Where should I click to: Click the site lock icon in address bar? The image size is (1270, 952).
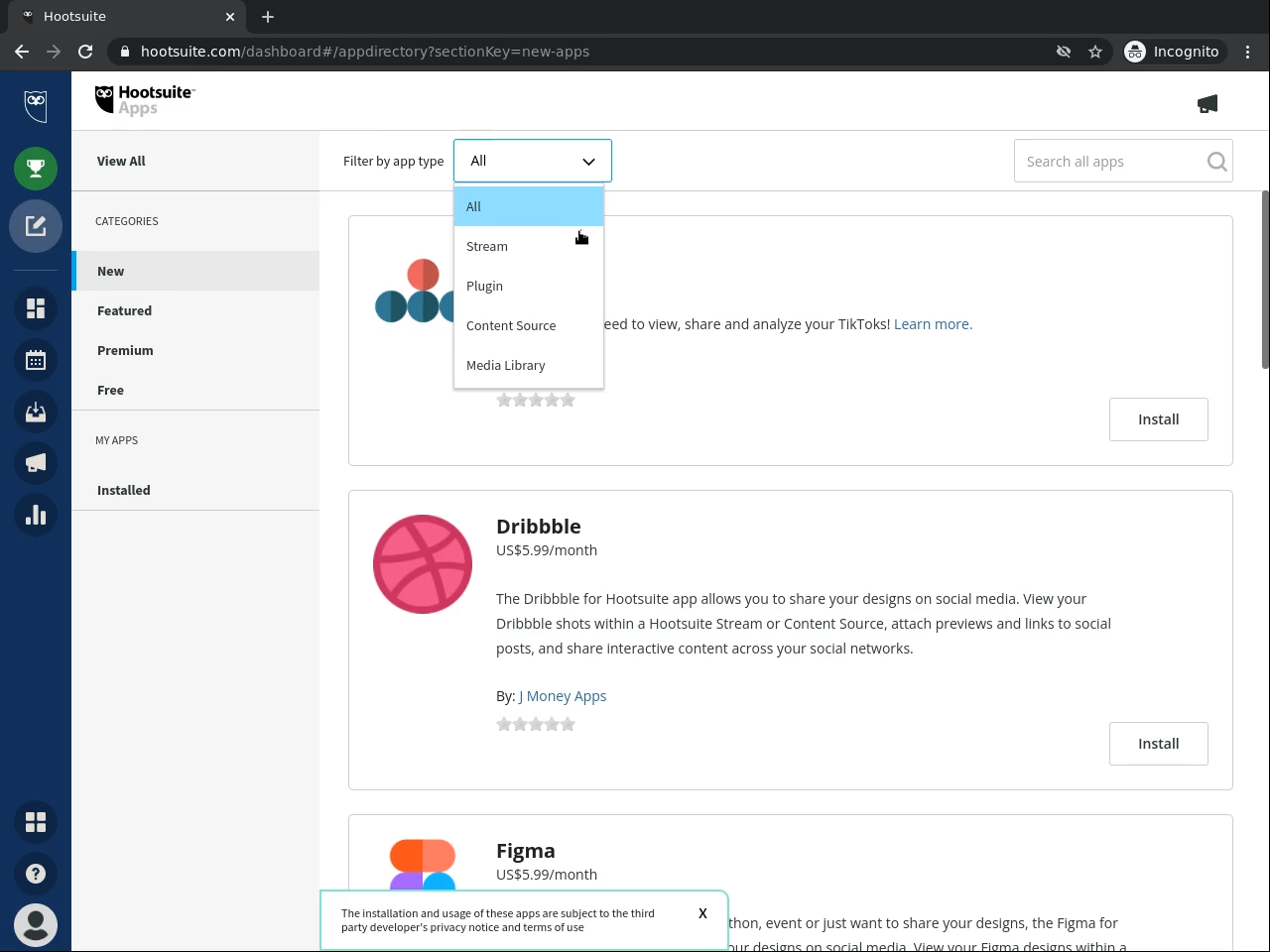pyautogui.click(x=125, y=52)
